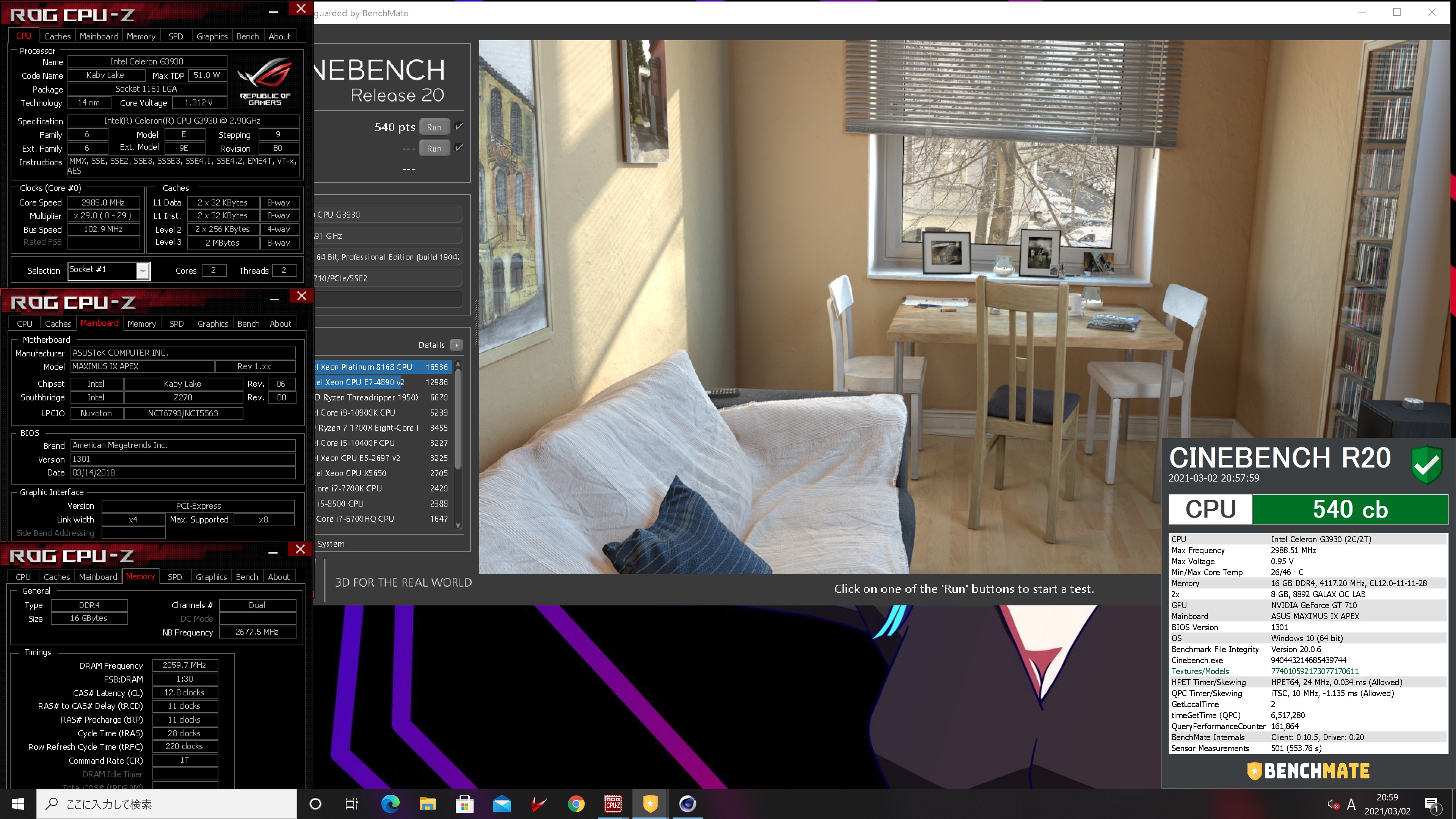Click the System label in Cinebench panel
1456x819 pixels.
331,544
